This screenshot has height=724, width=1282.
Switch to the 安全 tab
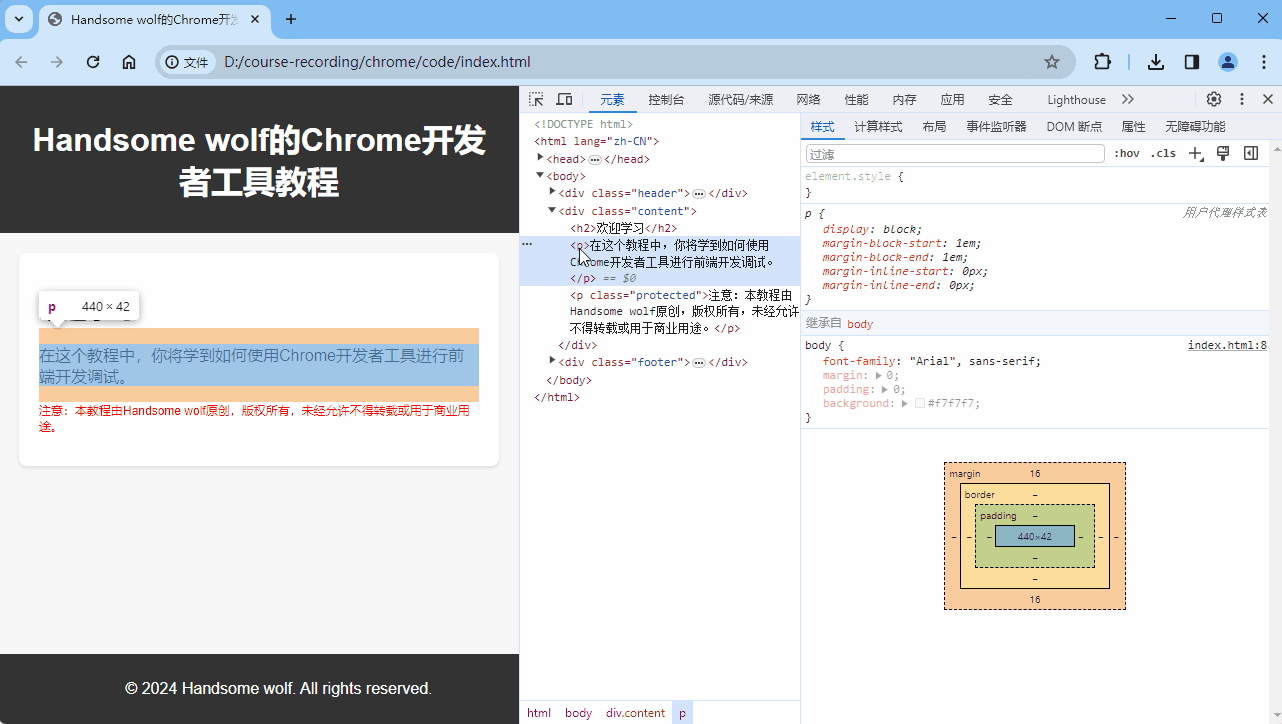(1000, 99)
